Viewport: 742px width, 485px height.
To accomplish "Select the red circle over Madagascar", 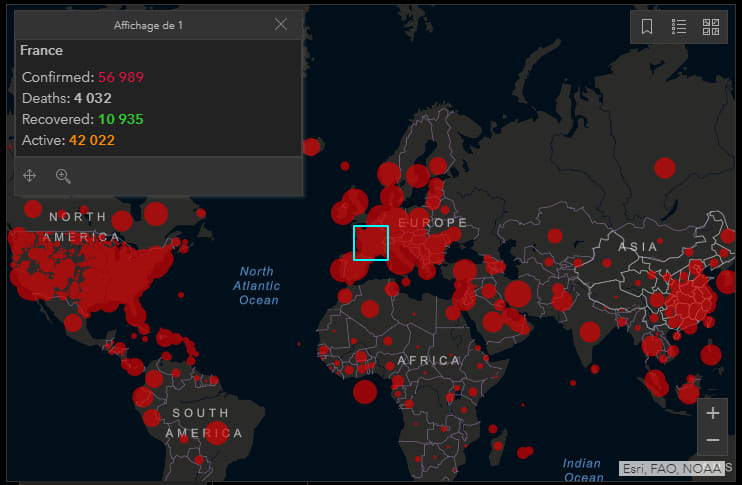I will point(498,446).
